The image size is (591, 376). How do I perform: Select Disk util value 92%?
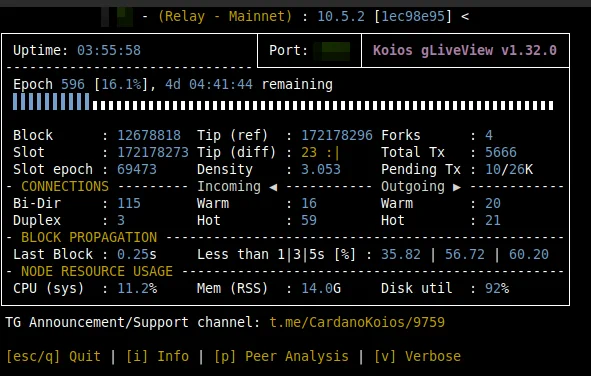click(497, 288)
